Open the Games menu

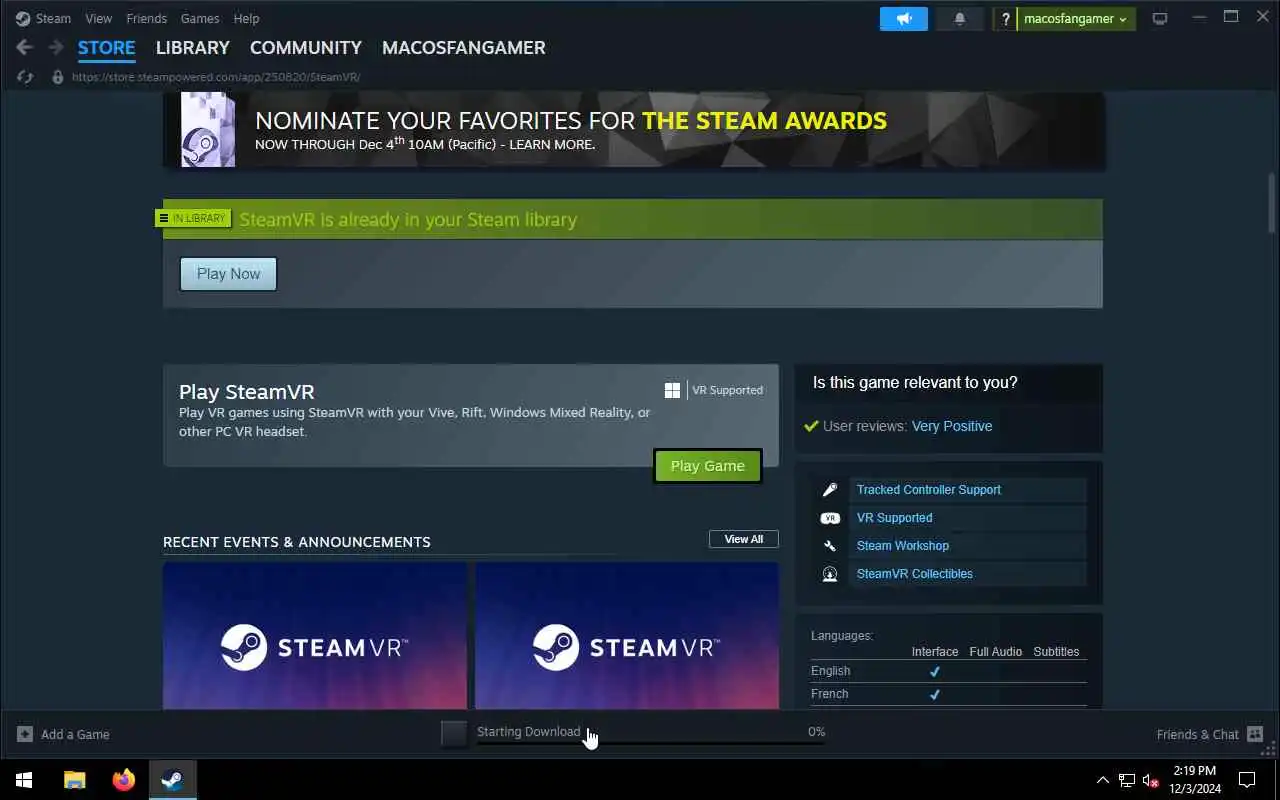200,18
